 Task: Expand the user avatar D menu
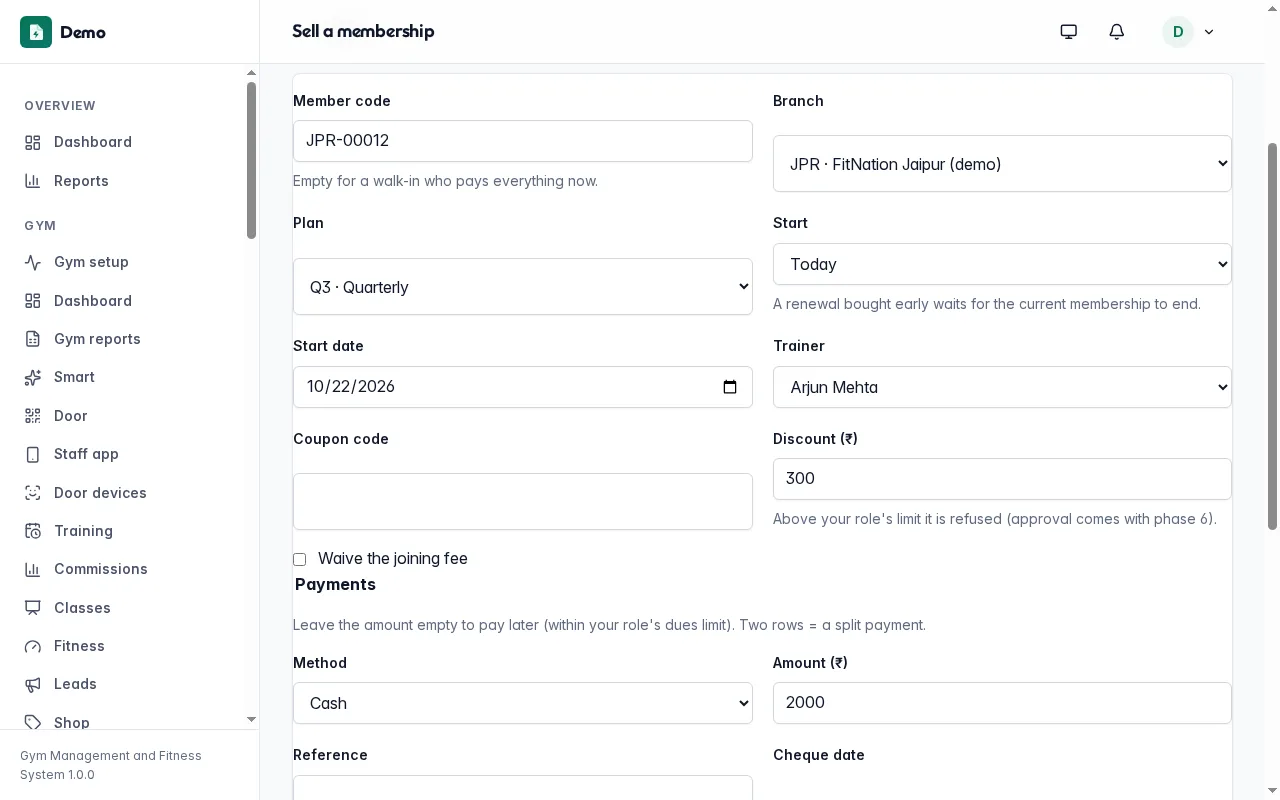tap(1189, 32)
